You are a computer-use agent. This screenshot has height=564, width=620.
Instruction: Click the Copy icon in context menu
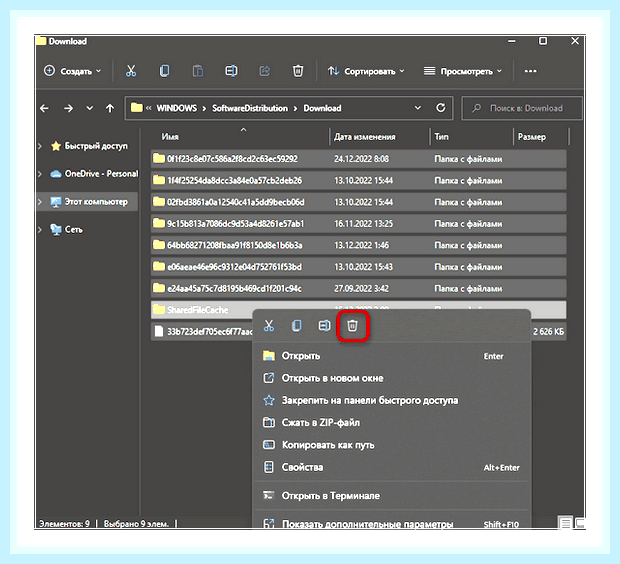pos(297,326)
